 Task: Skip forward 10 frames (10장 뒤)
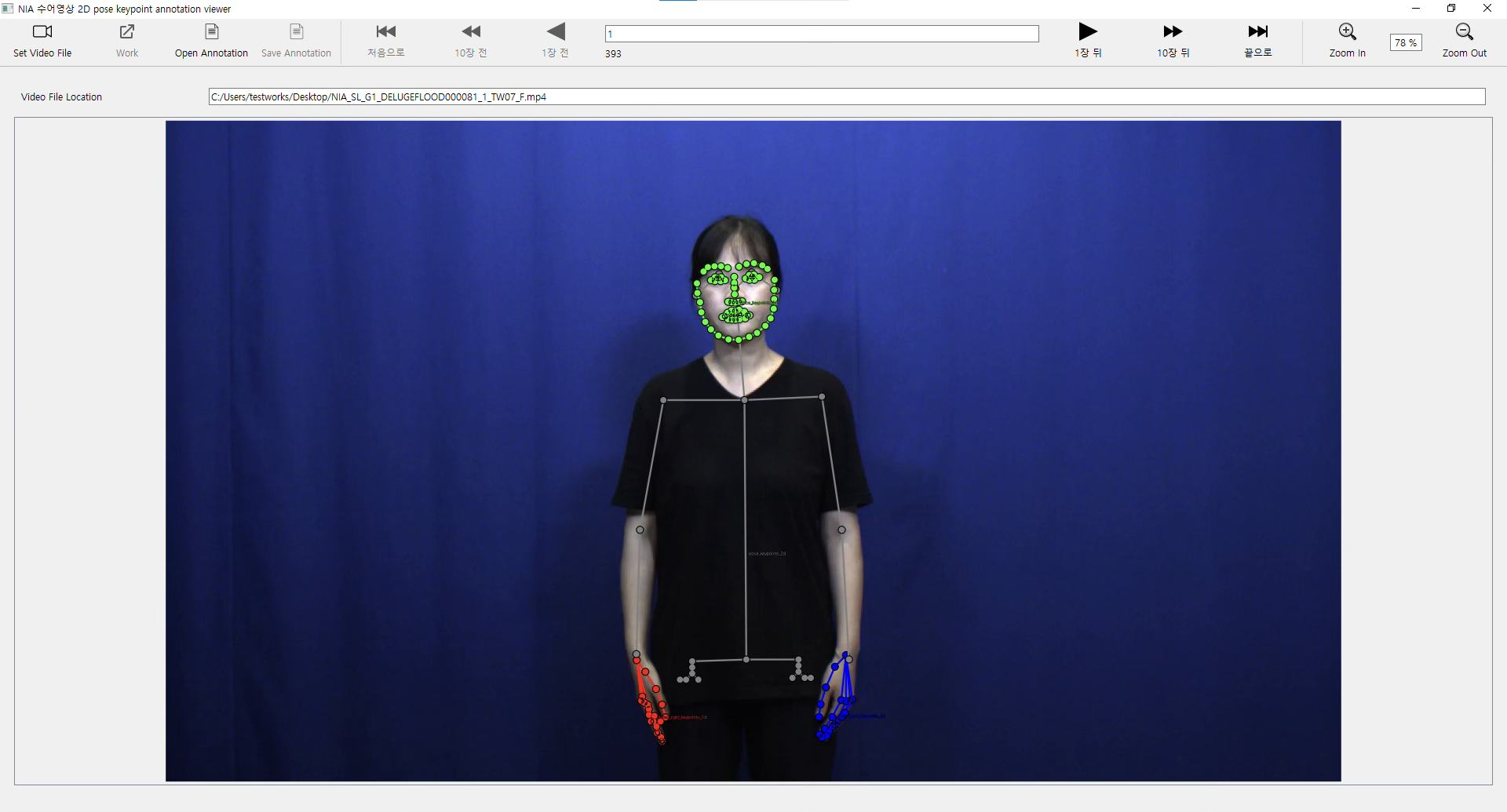point(1173,40)
